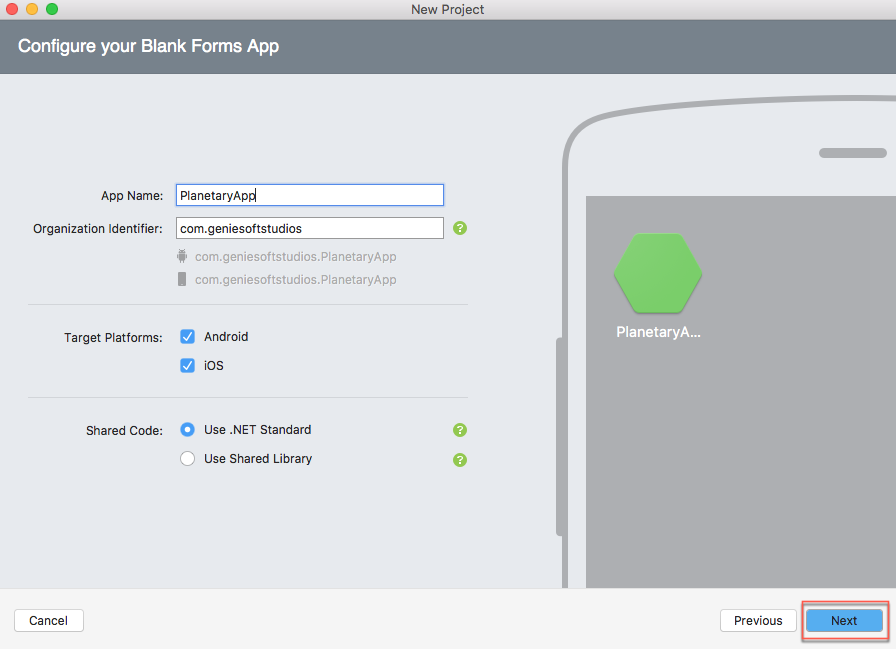The width and height of the screenshot is (896, 649).
Task: Uncheck the iOS target platform
Action: 187,365
